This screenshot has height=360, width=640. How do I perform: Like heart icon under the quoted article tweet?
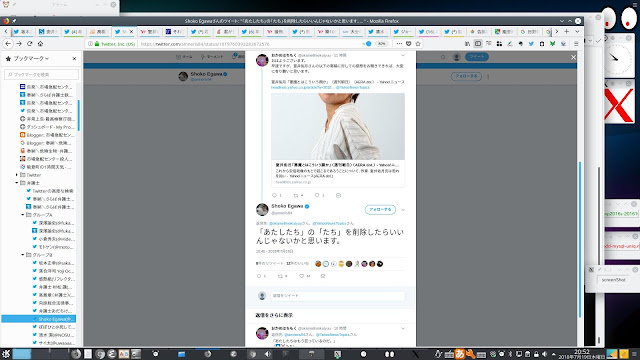coord(317,196)
